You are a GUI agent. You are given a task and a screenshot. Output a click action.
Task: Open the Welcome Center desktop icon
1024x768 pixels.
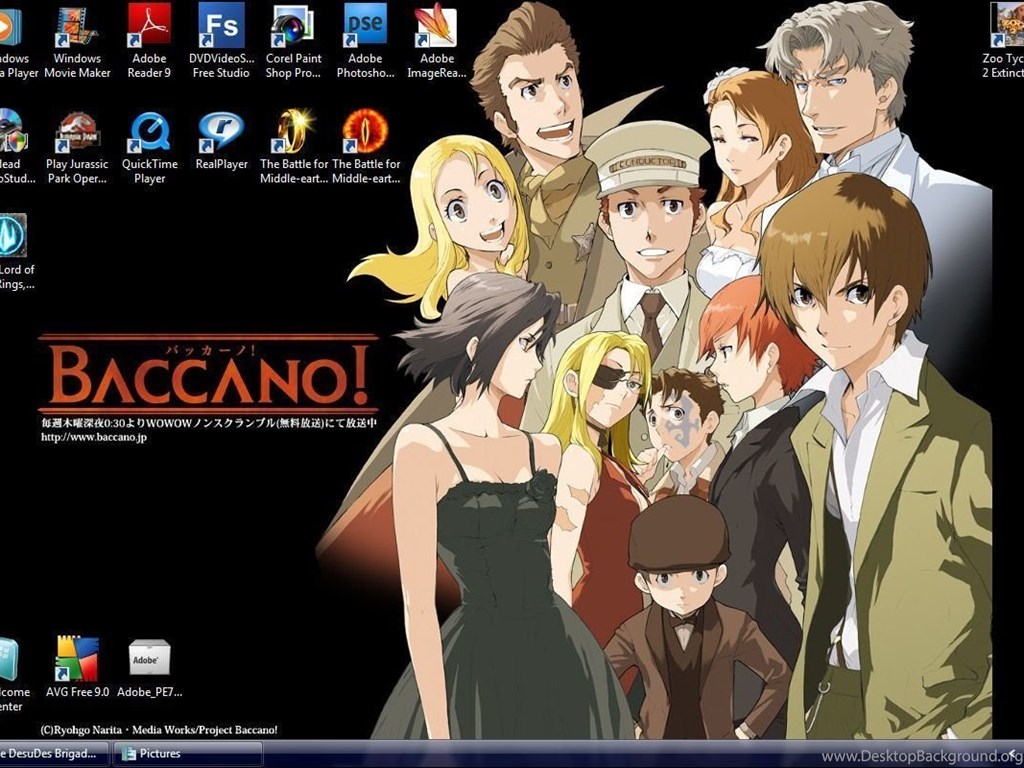click(10, 660)
